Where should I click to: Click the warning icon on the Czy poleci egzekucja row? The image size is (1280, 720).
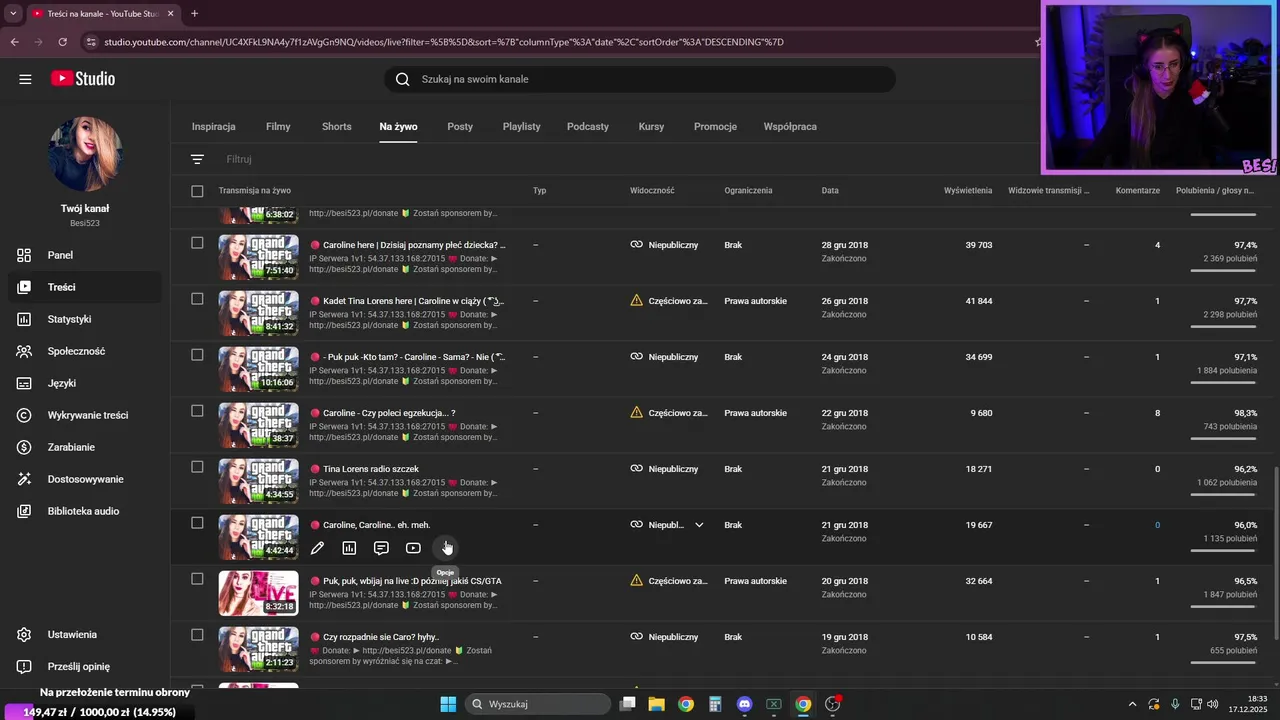click(637, 412)
